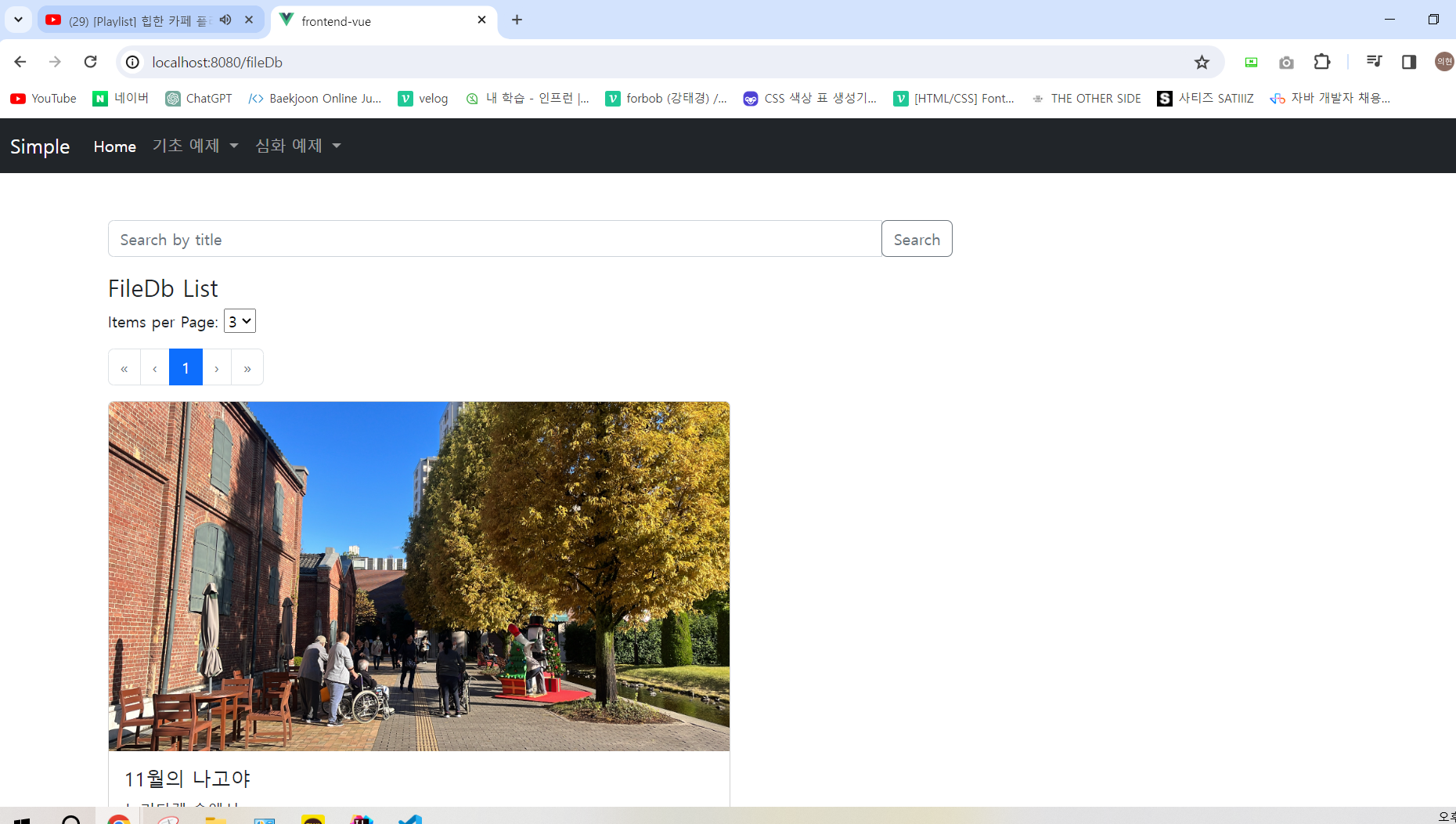Open a new browser tab
This screenshot has height=824, width=1456.
(x=517, y=20)
